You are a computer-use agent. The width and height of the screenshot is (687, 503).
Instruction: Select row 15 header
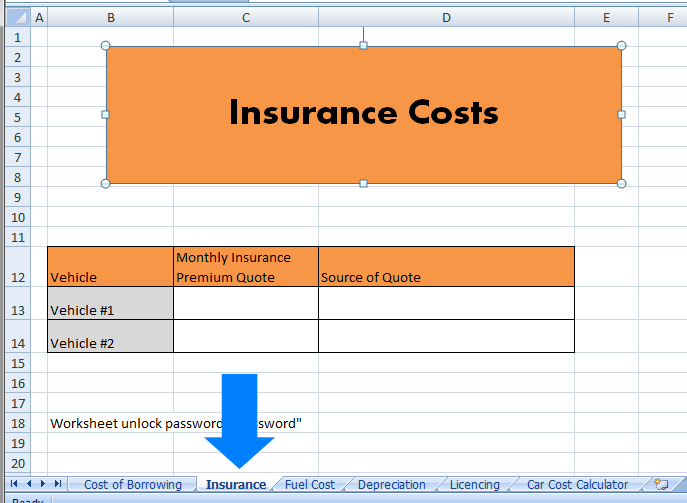tap(18, 363)
